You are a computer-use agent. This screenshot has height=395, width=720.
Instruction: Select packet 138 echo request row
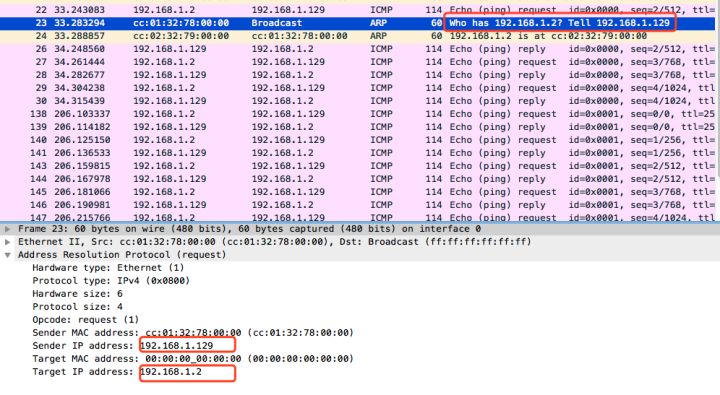click(x=358, y=114)
